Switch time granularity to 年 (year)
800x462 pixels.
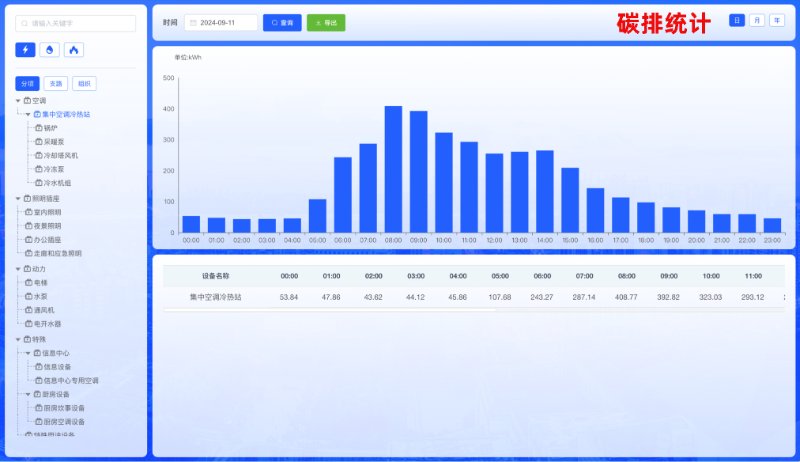[777, 20]
